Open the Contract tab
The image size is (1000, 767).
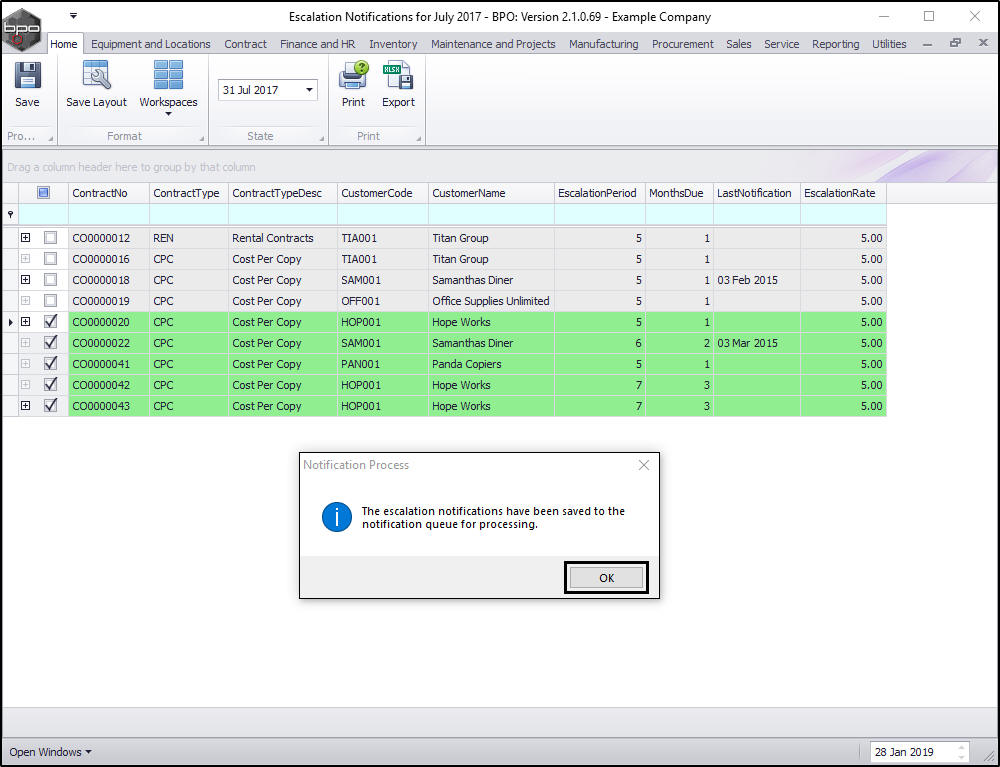coord(246,44)
